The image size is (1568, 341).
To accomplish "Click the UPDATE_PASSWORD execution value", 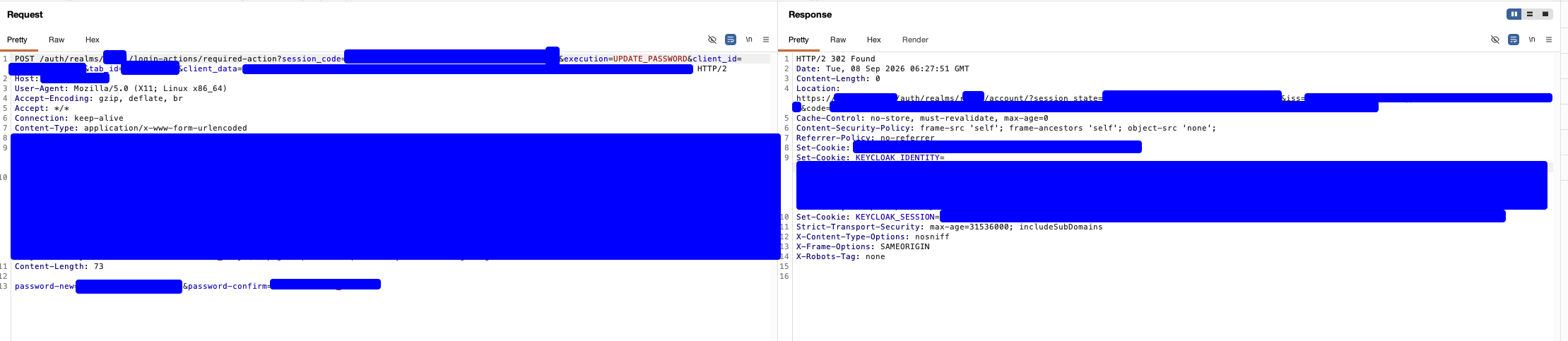I will [650, 59].
